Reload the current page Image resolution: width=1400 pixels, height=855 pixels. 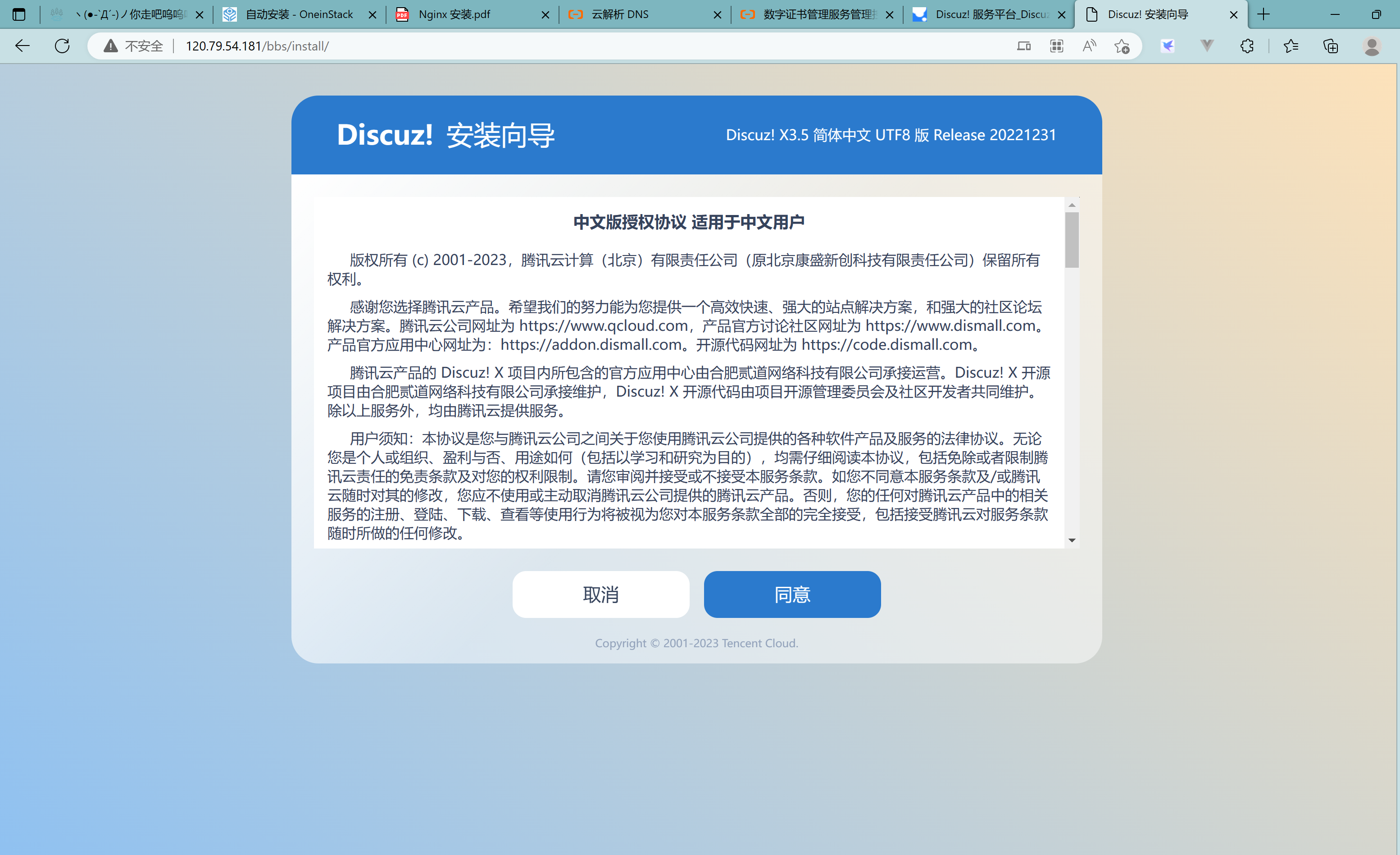[x=62, y=46]
